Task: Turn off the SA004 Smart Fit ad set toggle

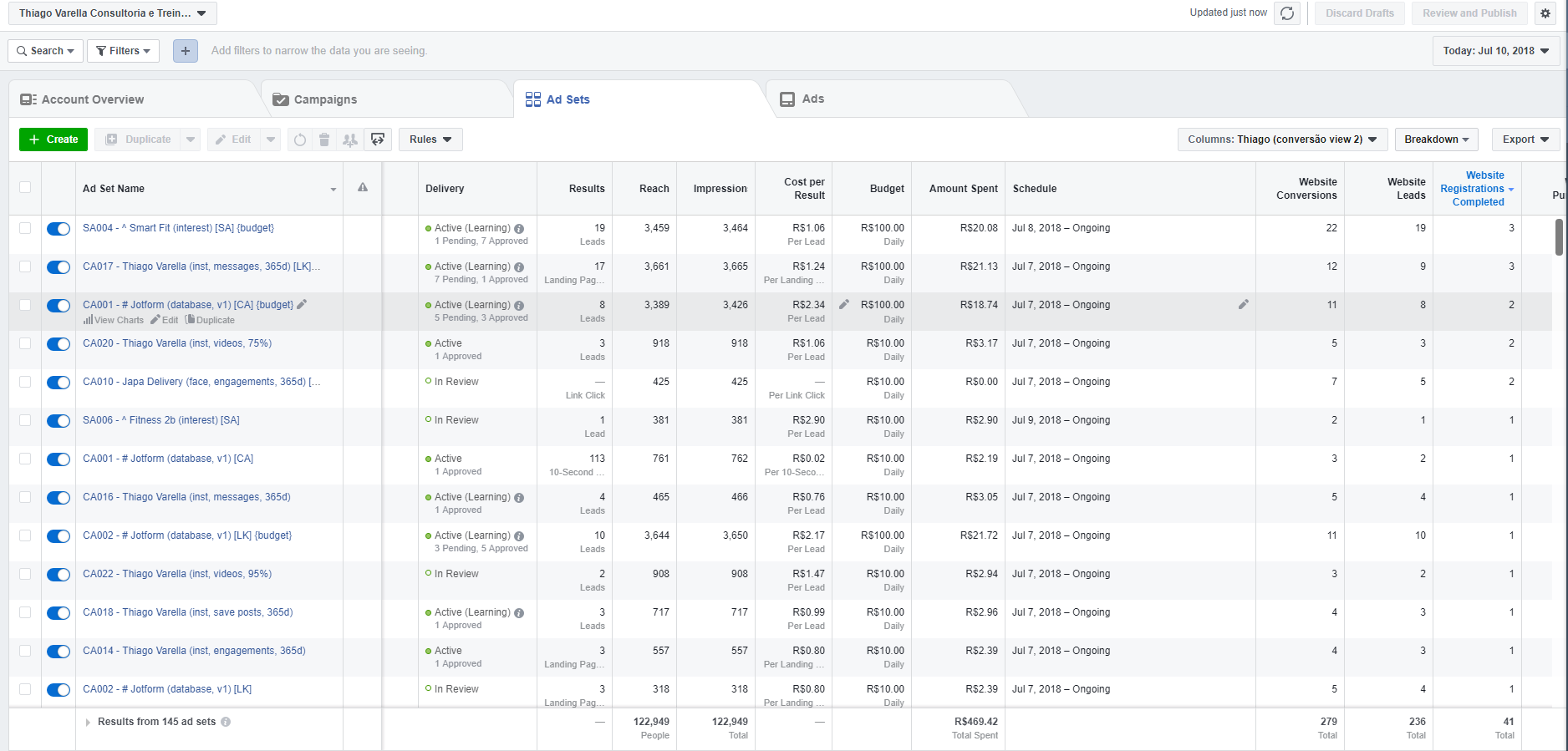Action: point(59,229)
